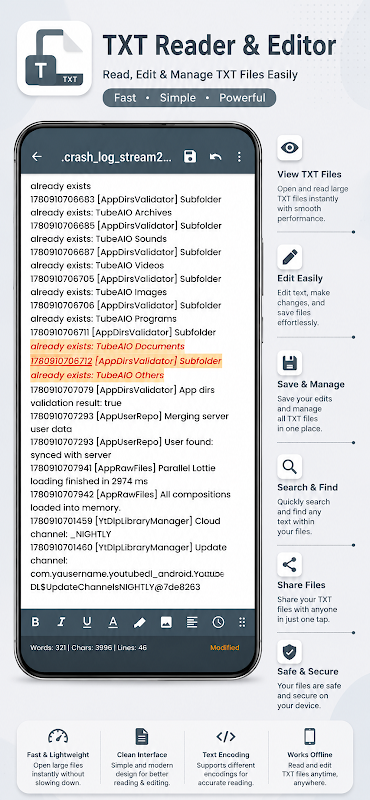This screenshot has height=800, width=370.
Task: Select the highlighter tool
Action: [139, 622]
